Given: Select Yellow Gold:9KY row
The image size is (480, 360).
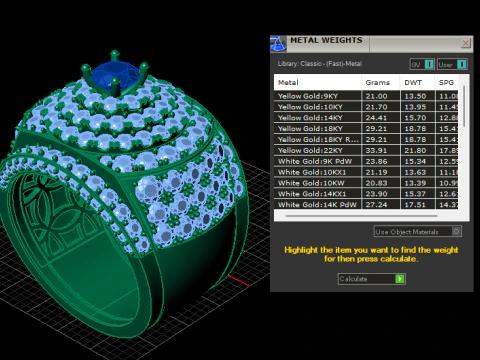Looking at the screenshot, I should coord(366,96).
